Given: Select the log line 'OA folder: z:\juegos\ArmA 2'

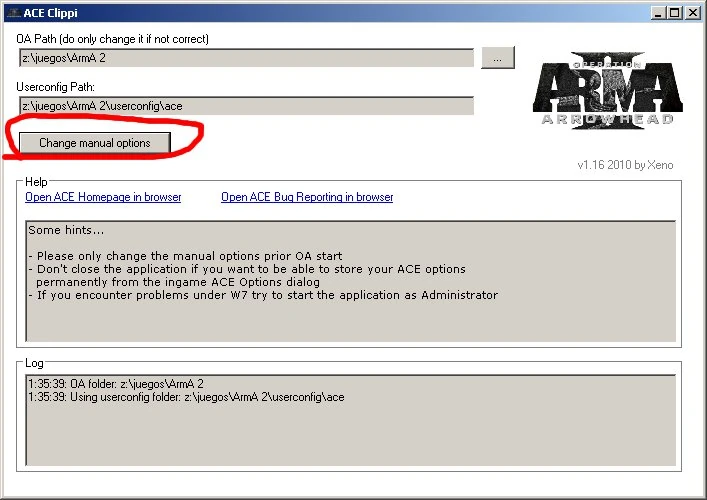Looking at the screenshot, I should [116, 384].
